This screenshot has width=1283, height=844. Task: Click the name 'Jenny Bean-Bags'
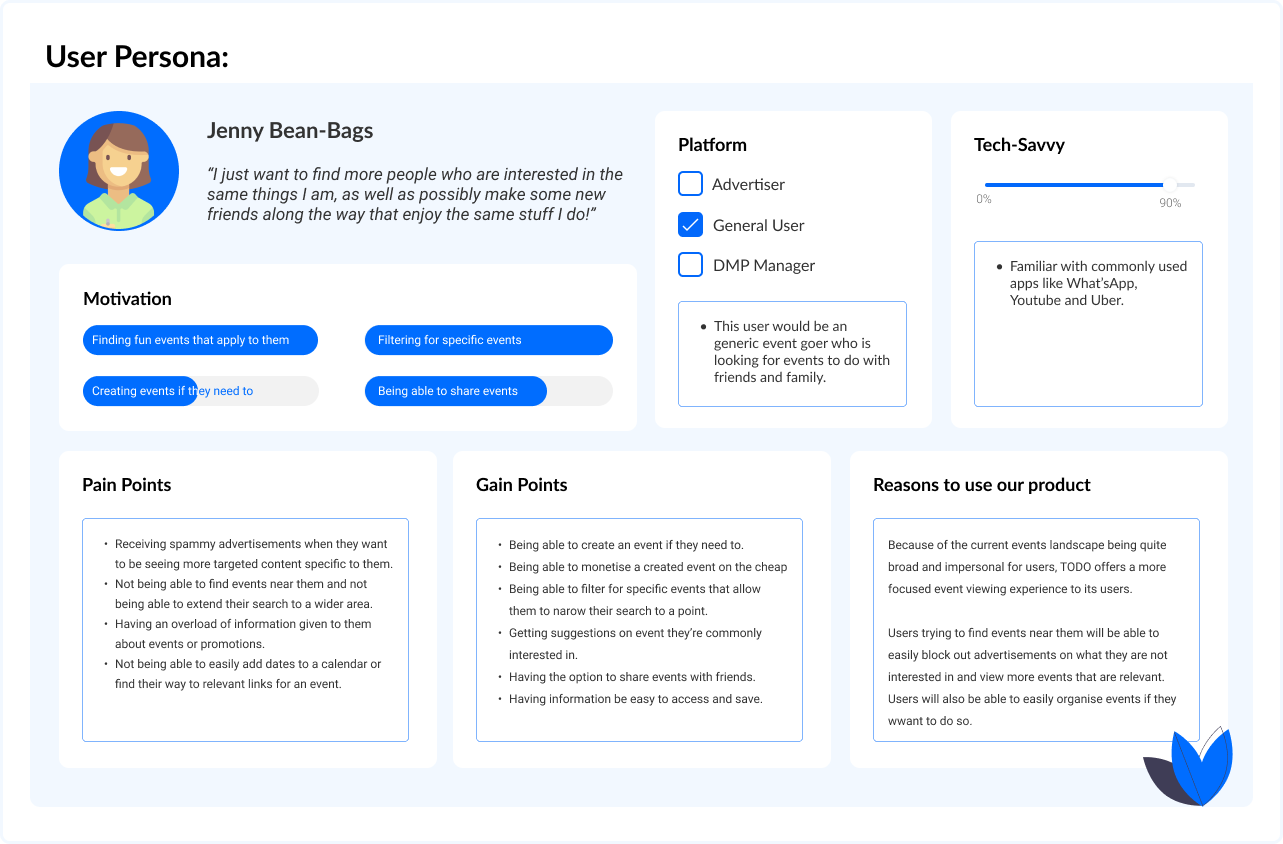click(290, 130)
